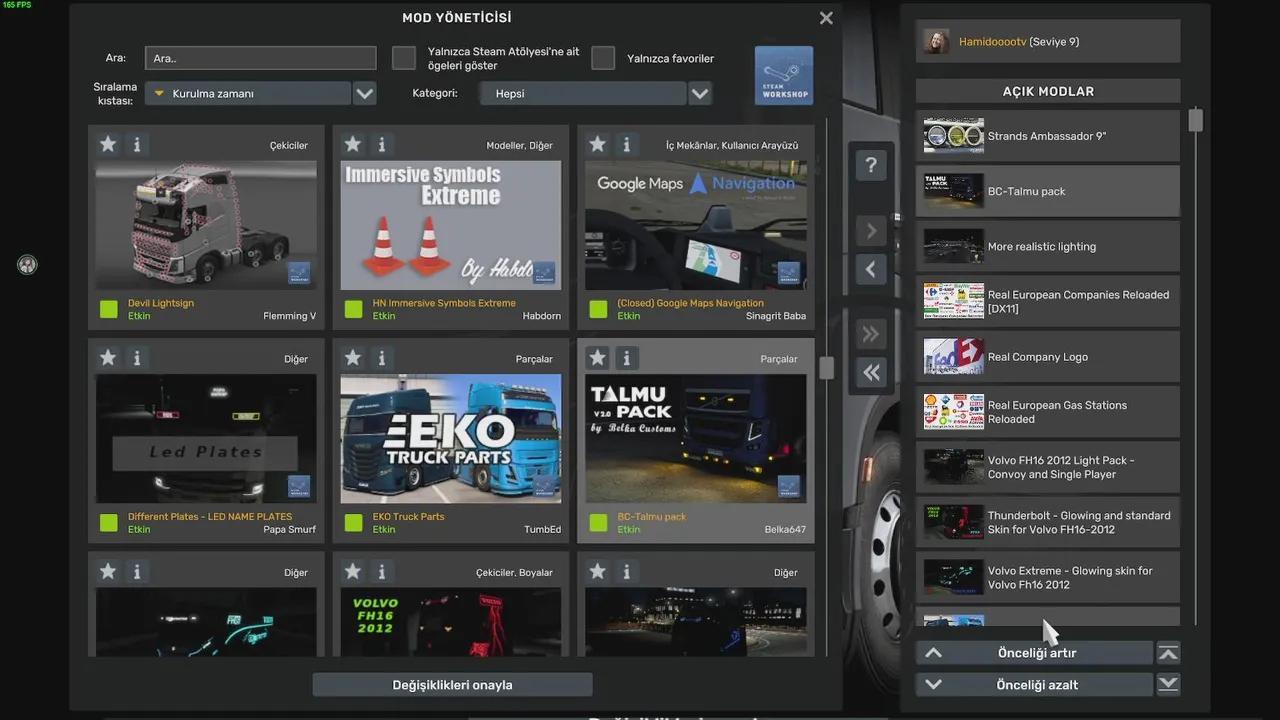The image size is (1280, 720).
Task: Click Hamidooootv profile avatar
Action: point(937,41)
